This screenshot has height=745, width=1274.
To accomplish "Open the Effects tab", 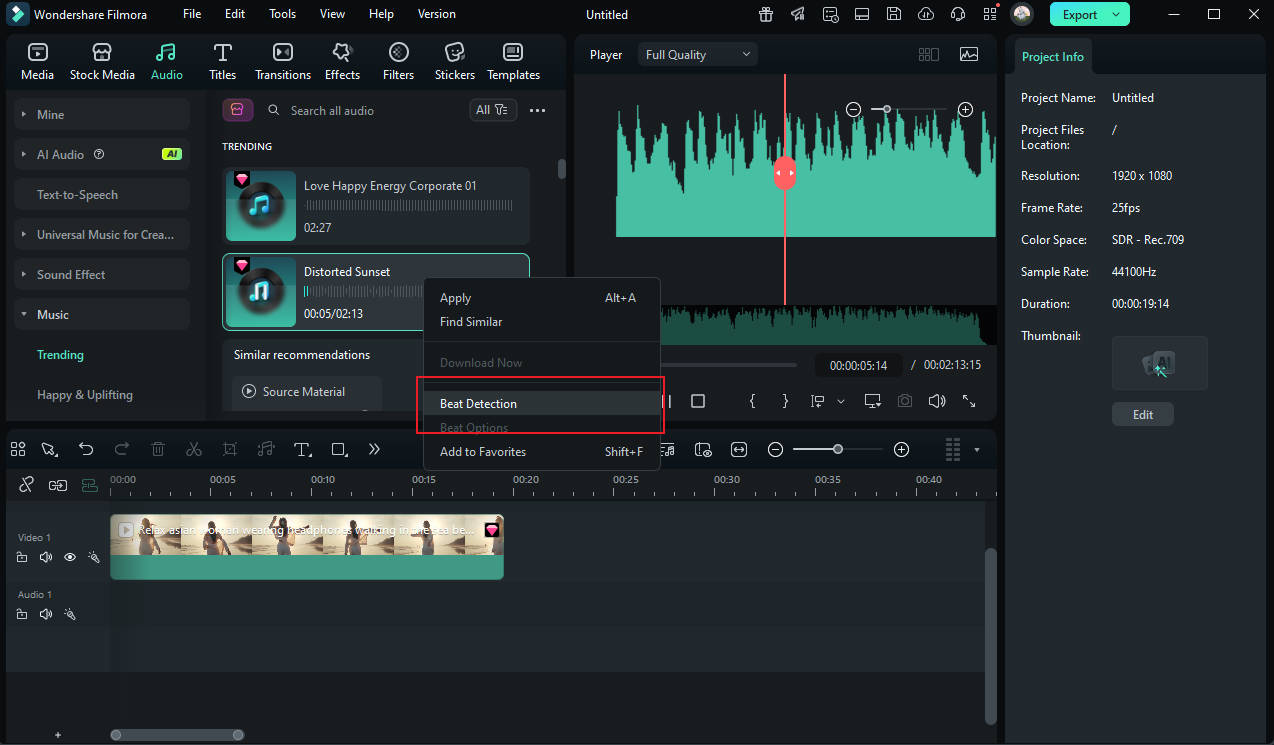I will [342, 62].
